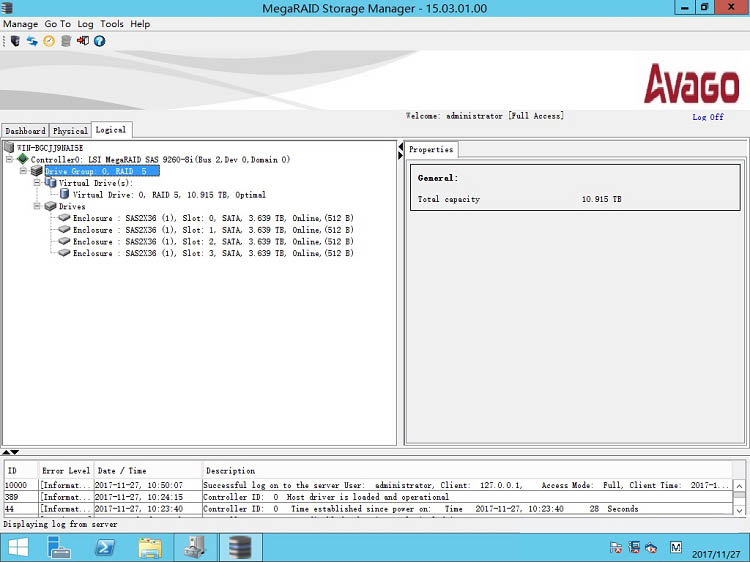The image size is (750, 562).
Task: Click the splitter left collapse arrow
Action: pyautogui.click(x=400, y=147)
